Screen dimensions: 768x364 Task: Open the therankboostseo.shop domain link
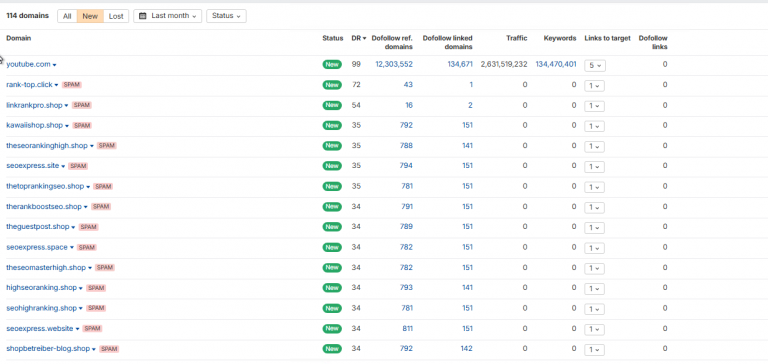point(44,207)
